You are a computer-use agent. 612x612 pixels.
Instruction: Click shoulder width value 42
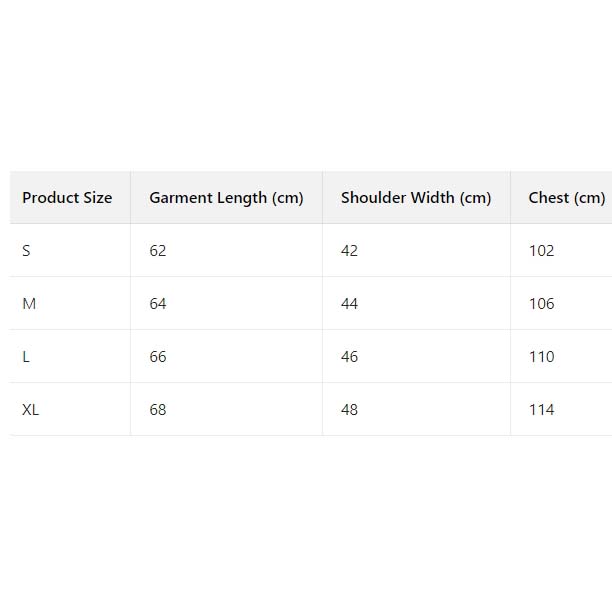349,251
